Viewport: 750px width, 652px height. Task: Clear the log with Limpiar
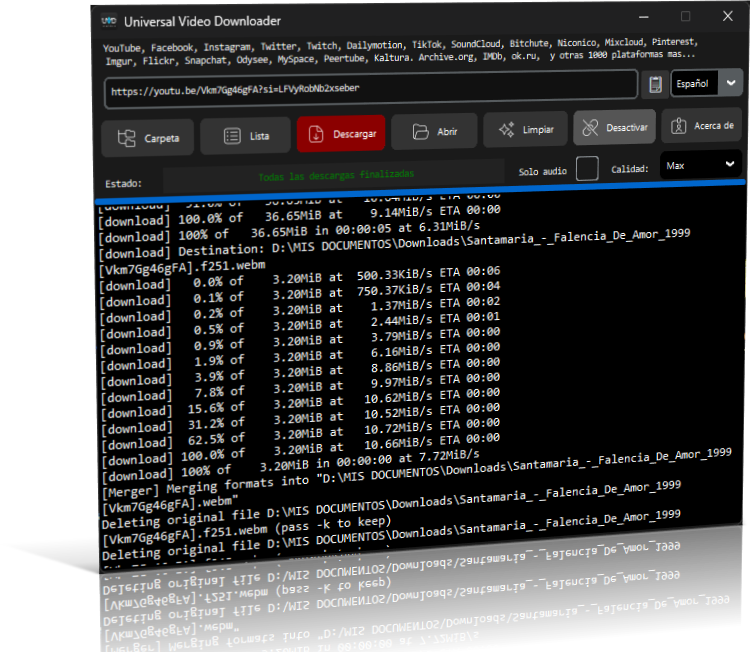(526, 129)
